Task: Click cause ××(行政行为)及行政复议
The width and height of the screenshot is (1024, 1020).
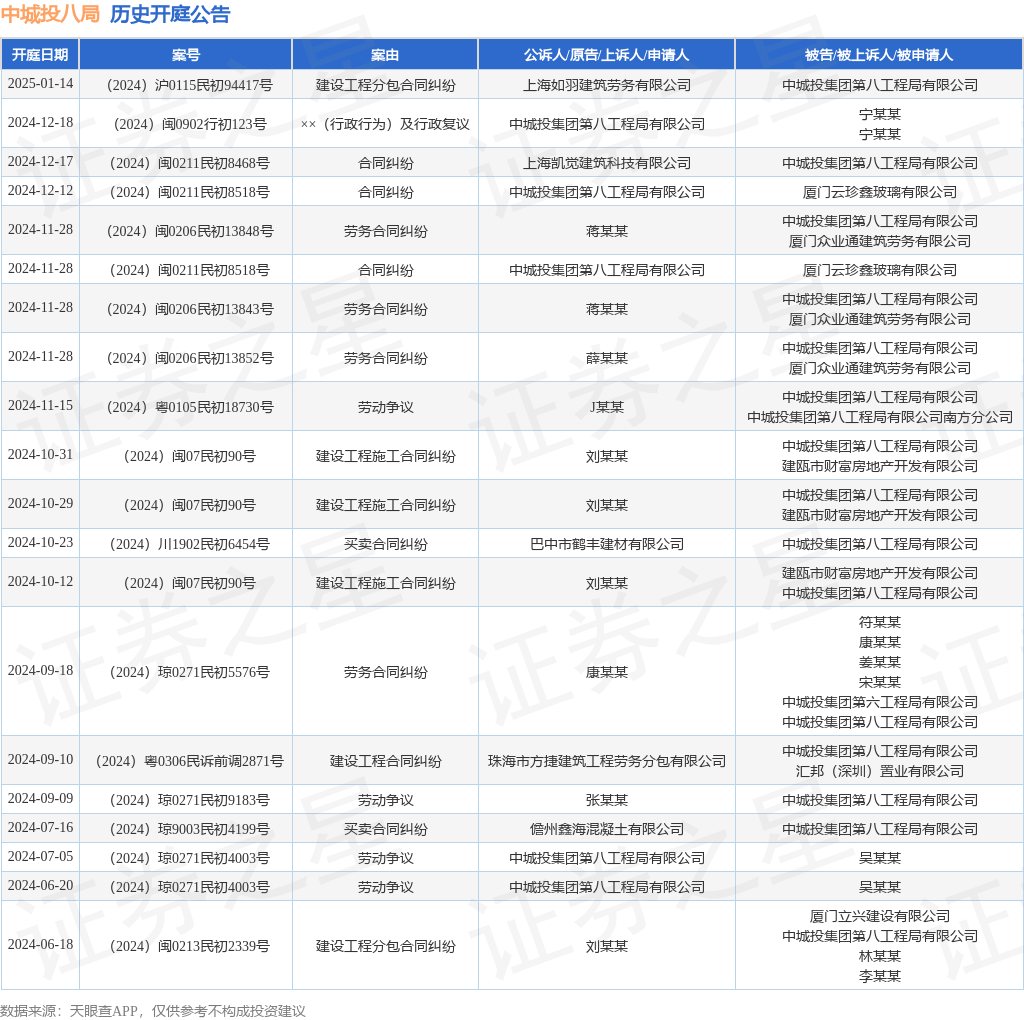Action: 385,124
